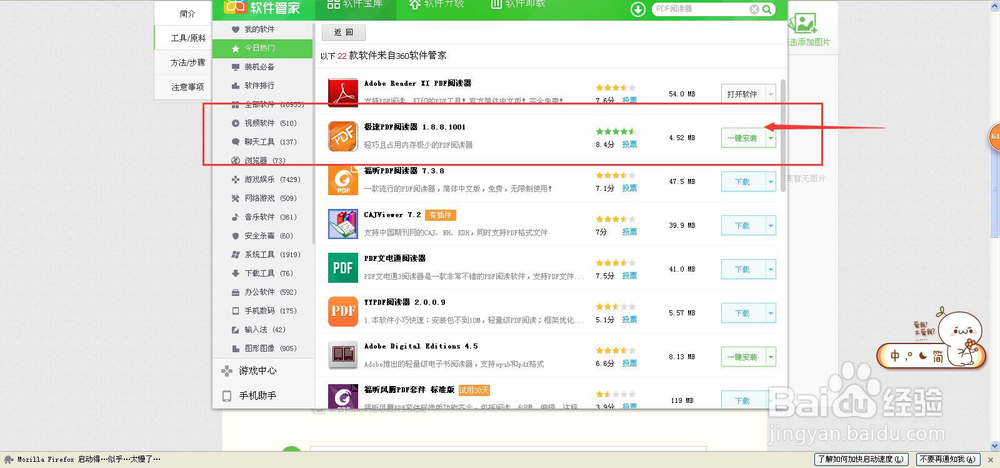
Task: Expand dropdown beside 极速PDF 一键安装 button
Action: pos(770,138)
